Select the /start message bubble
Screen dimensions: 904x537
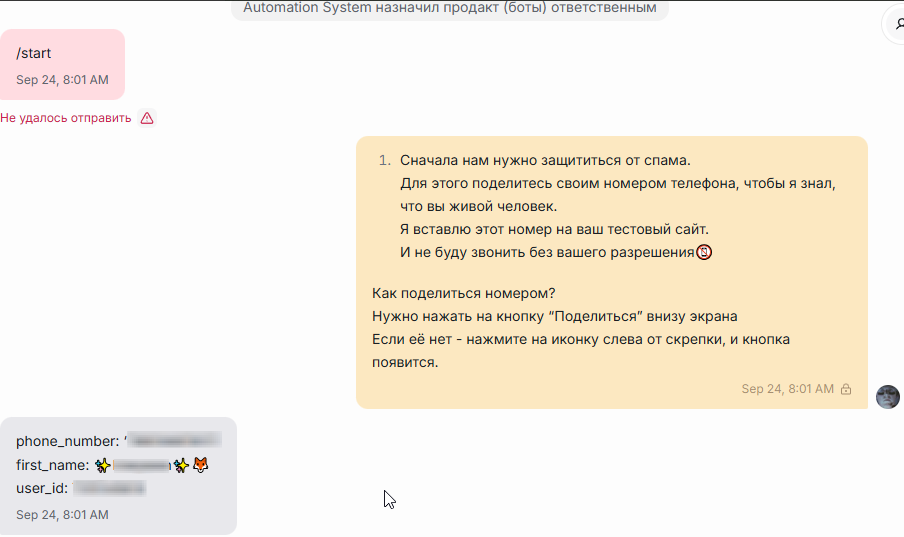tap(62, 65)
